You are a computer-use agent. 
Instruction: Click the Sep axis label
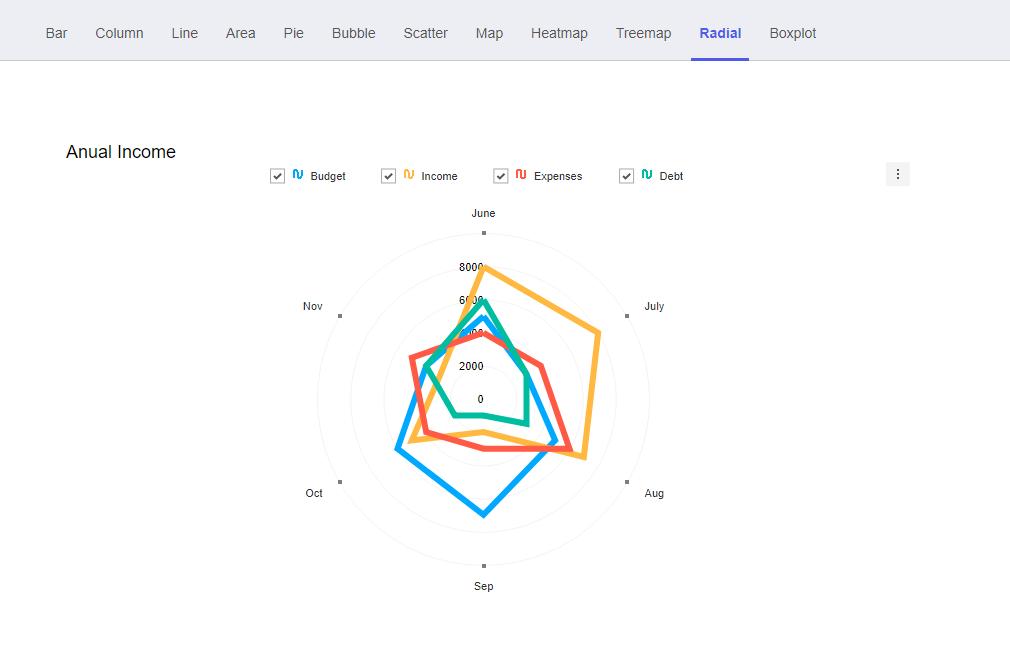[483, 586]
